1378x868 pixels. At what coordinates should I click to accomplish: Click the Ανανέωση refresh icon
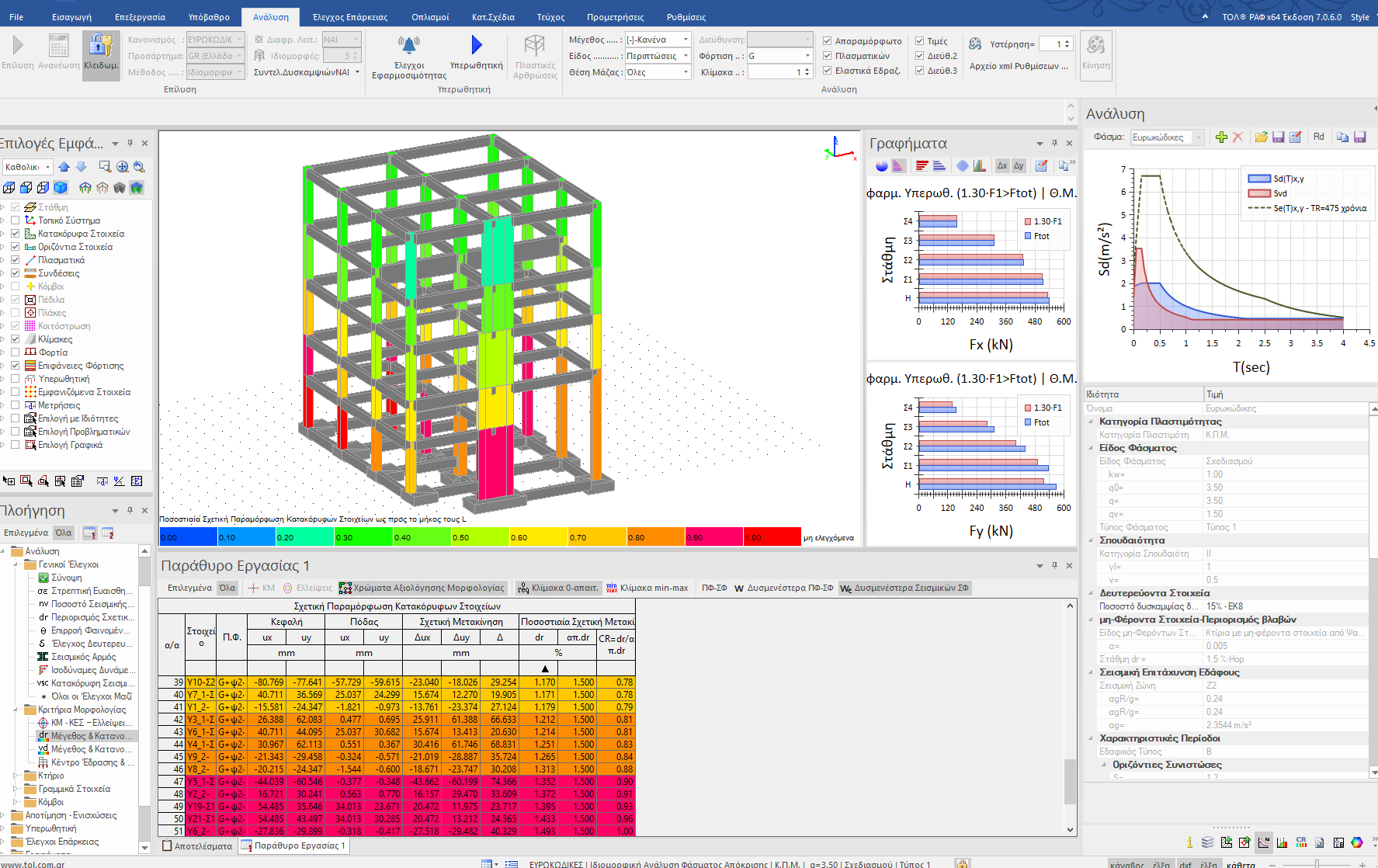click(x=59, y=46)
